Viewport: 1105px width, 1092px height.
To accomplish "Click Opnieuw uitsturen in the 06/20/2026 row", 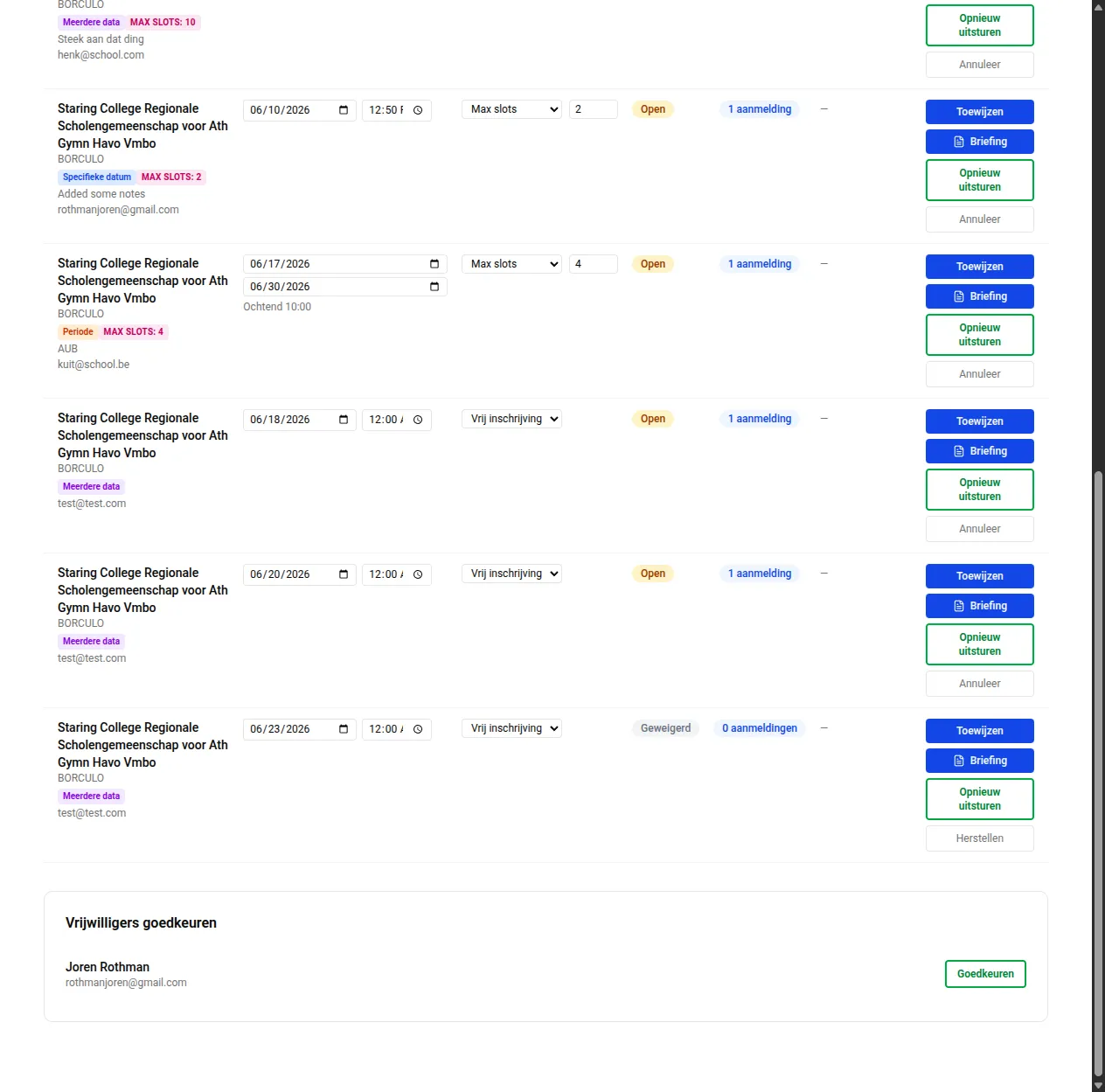I will coord(980,644).
